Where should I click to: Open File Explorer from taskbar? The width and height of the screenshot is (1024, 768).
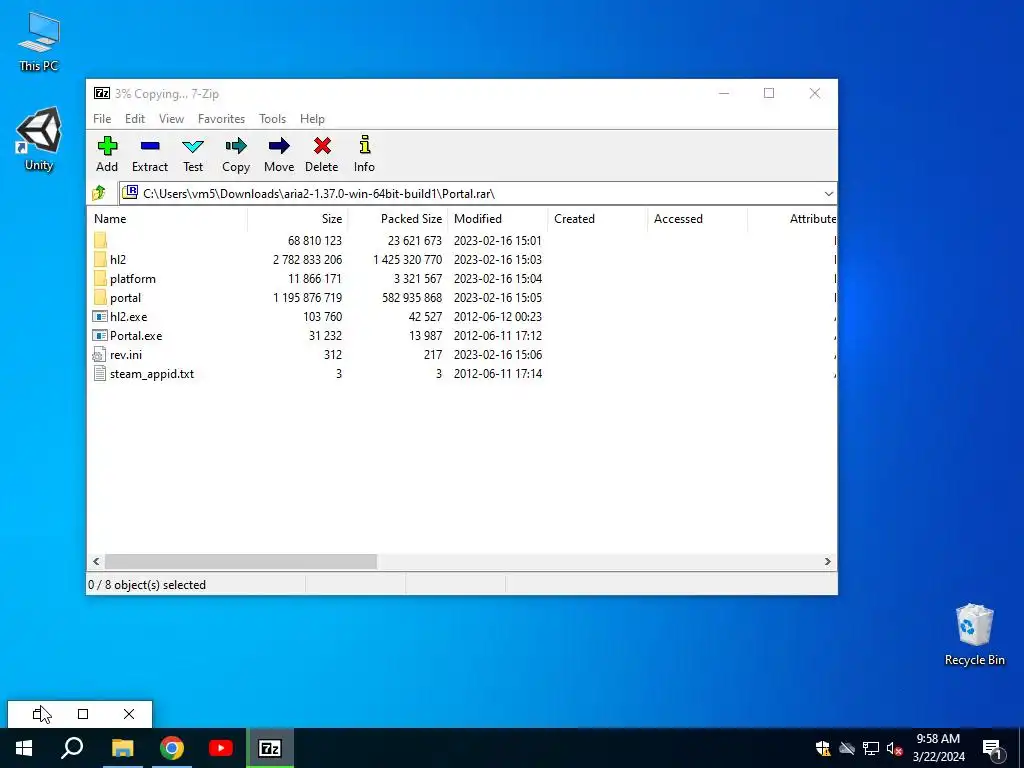[122, 748]
